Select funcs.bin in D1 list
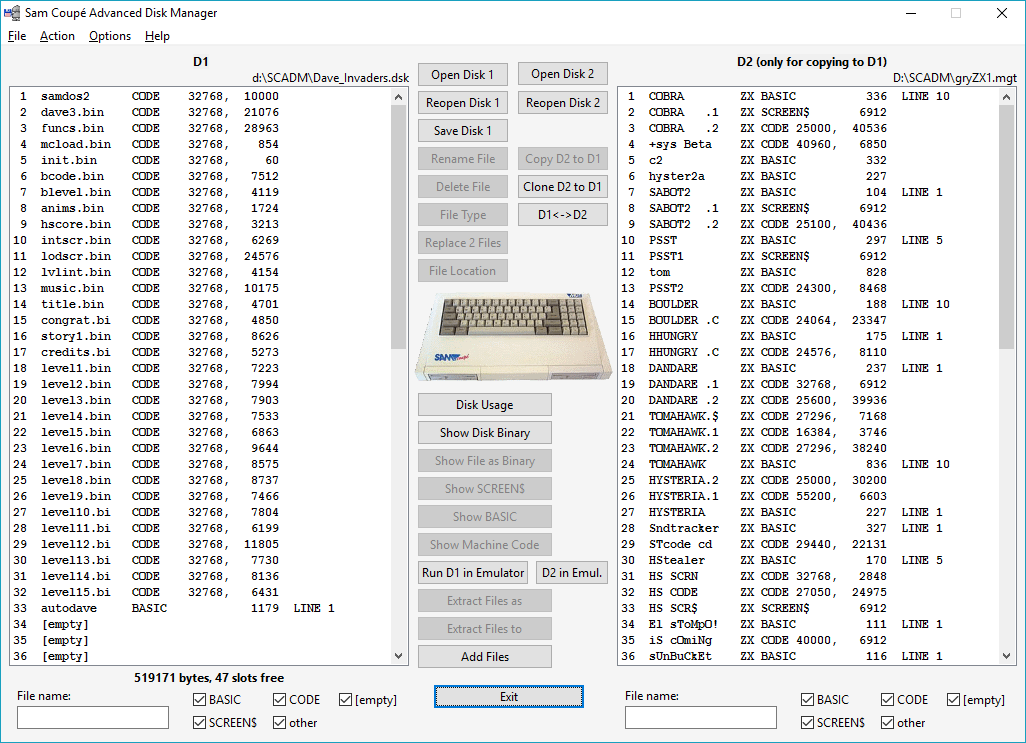Screen dimensions: 1026x743 [x=200, y=128]
